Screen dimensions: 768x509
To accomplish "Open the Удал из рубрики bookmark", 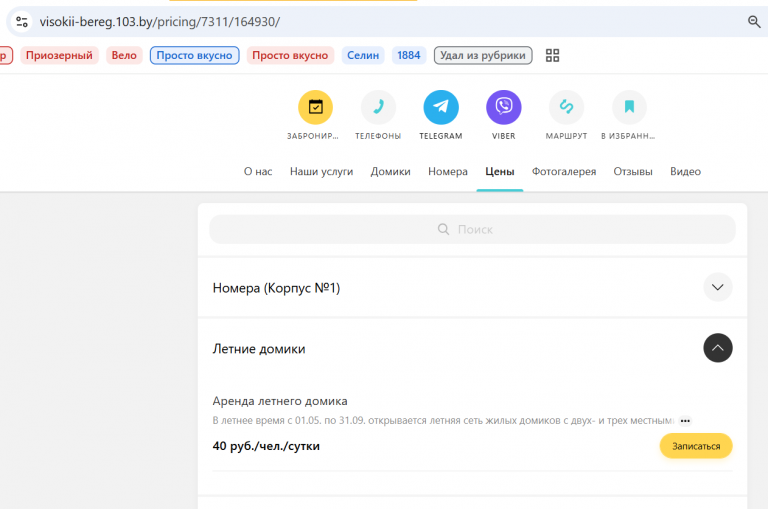I will (x=483, y=55).
